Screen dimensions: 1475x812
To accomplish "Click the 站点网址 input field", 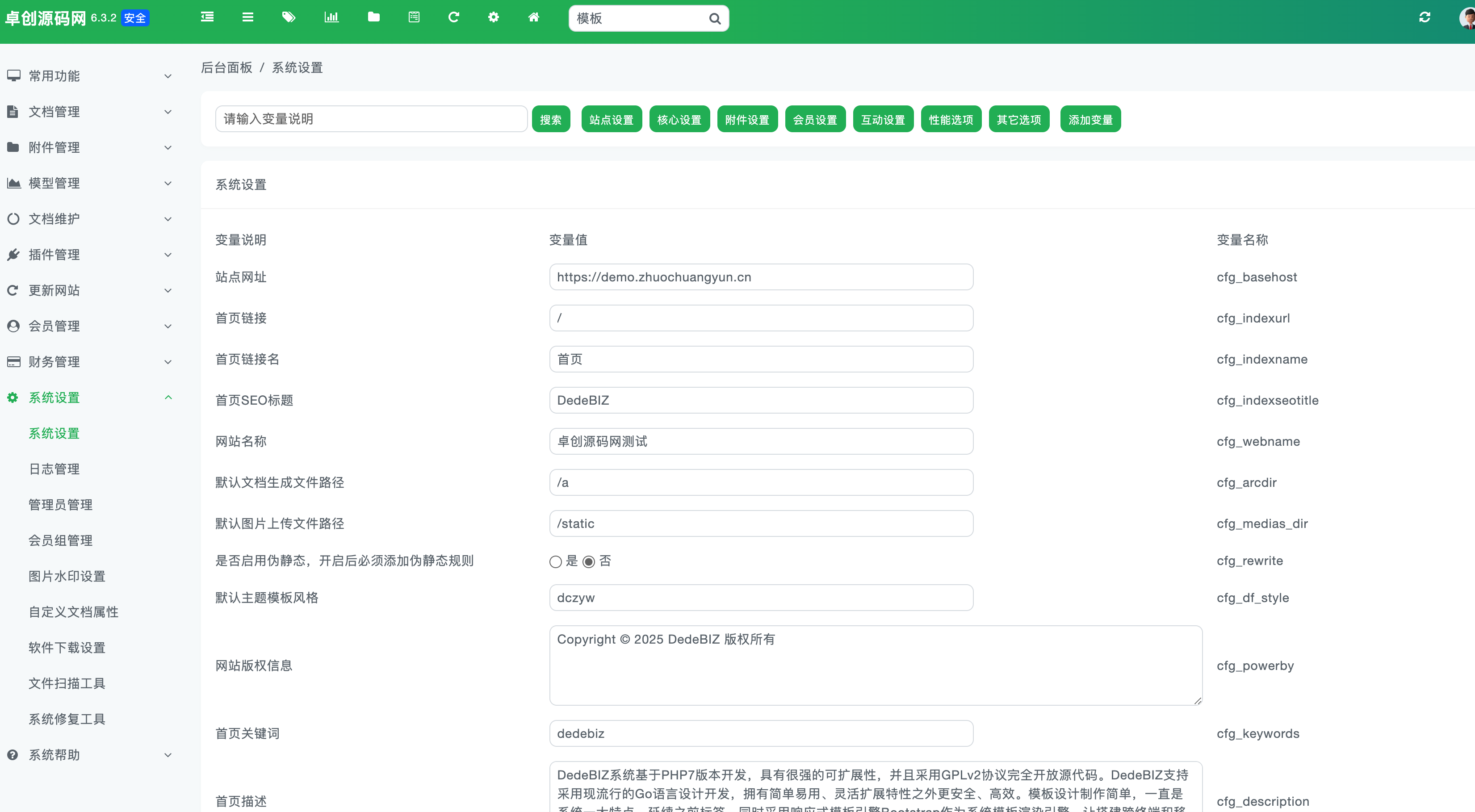I will 761,277.
